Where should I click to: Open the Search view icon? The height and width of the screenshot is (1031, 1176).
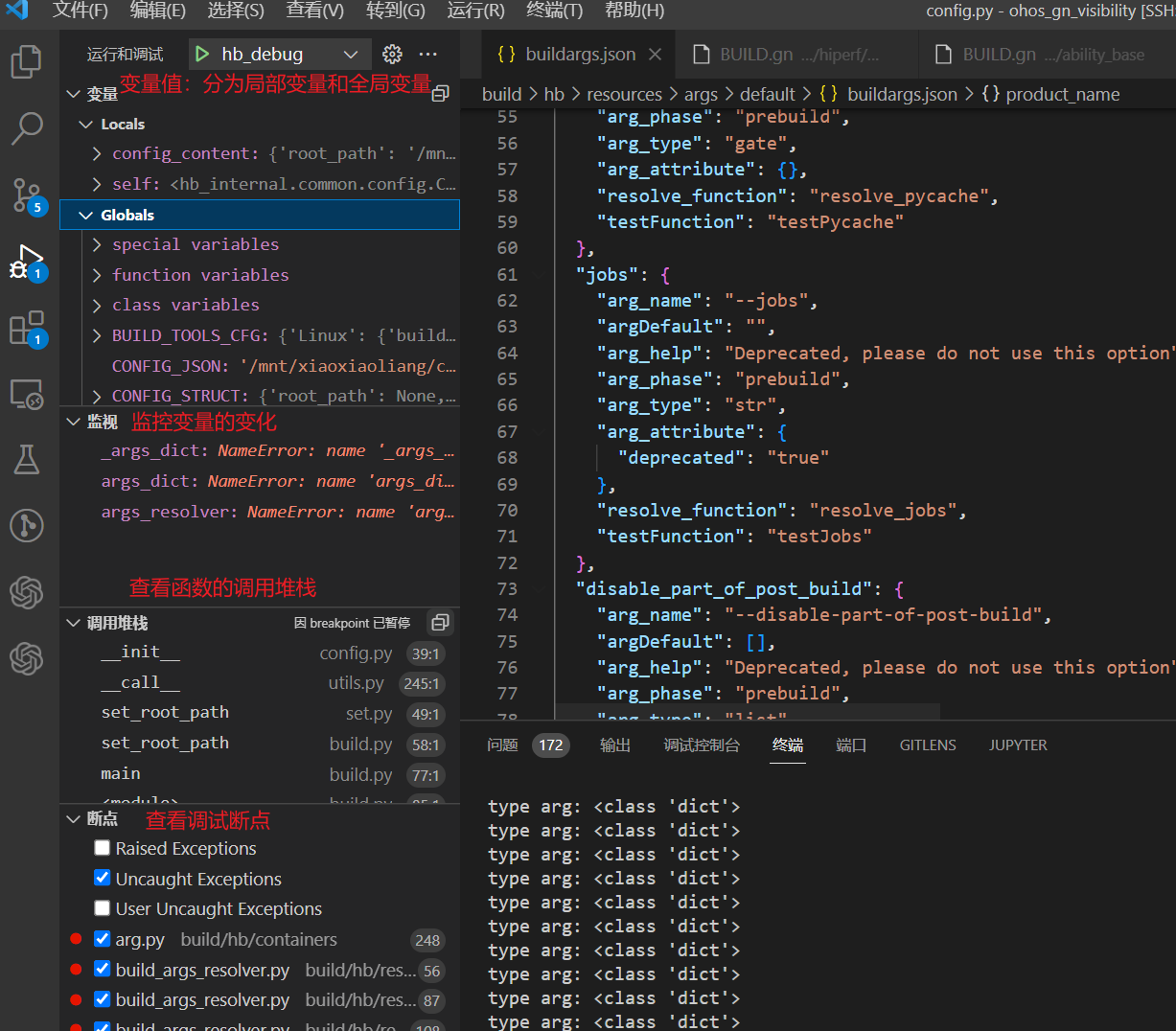26,127
